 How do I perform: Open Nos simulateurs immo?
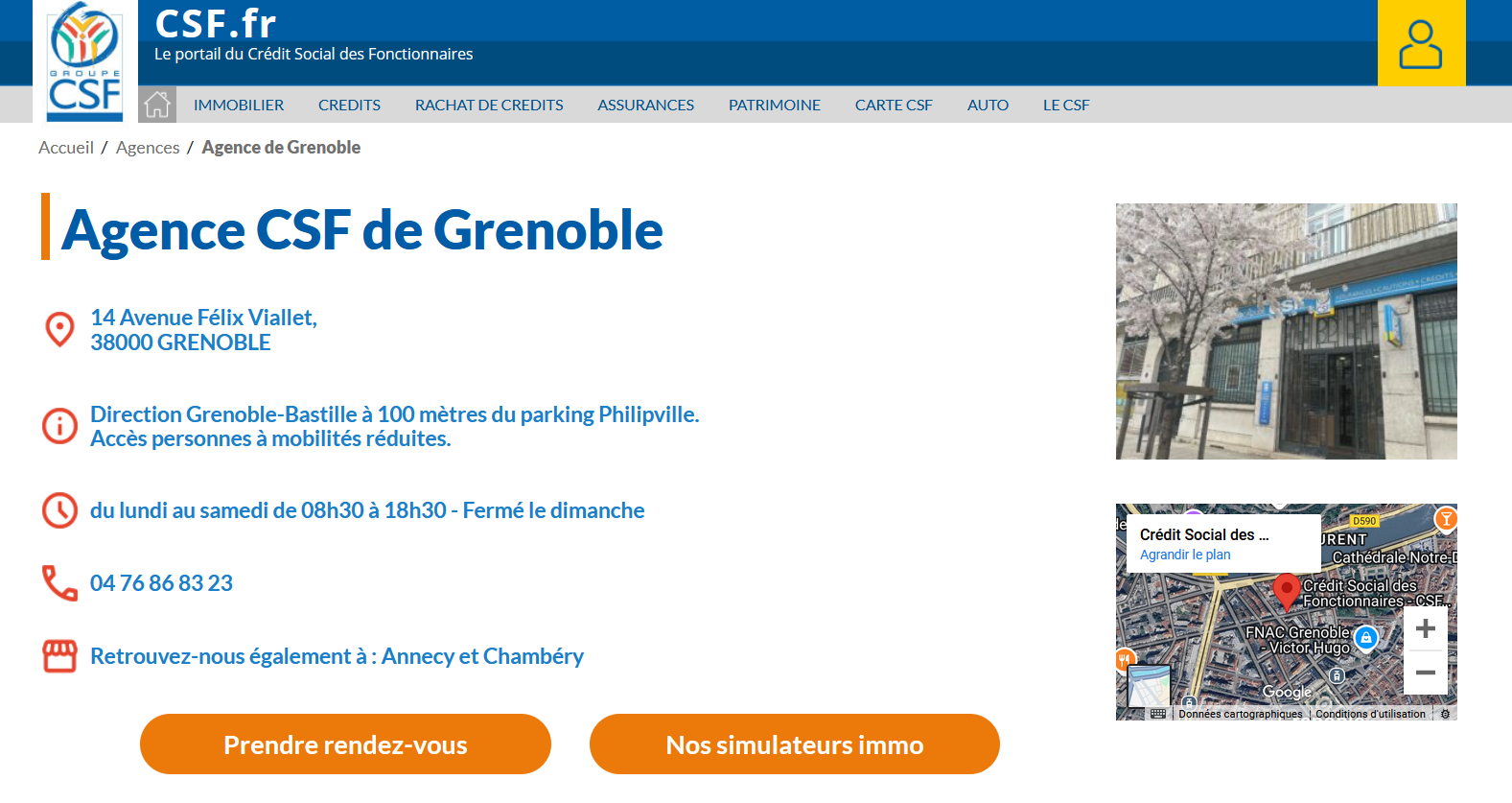(794, 744)
